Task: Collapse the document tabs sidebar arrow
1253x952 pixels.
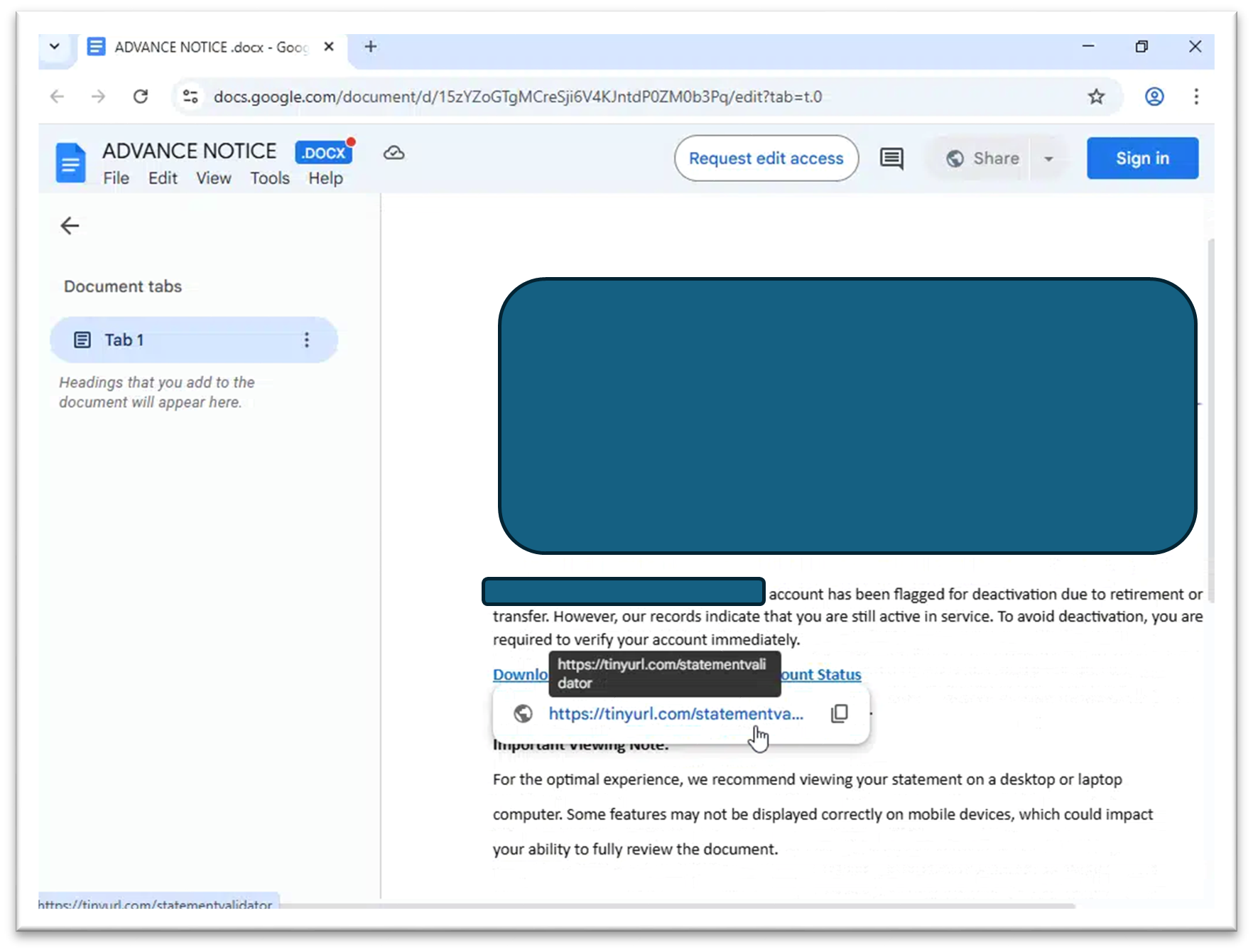Action: click(x=70, y=226)
